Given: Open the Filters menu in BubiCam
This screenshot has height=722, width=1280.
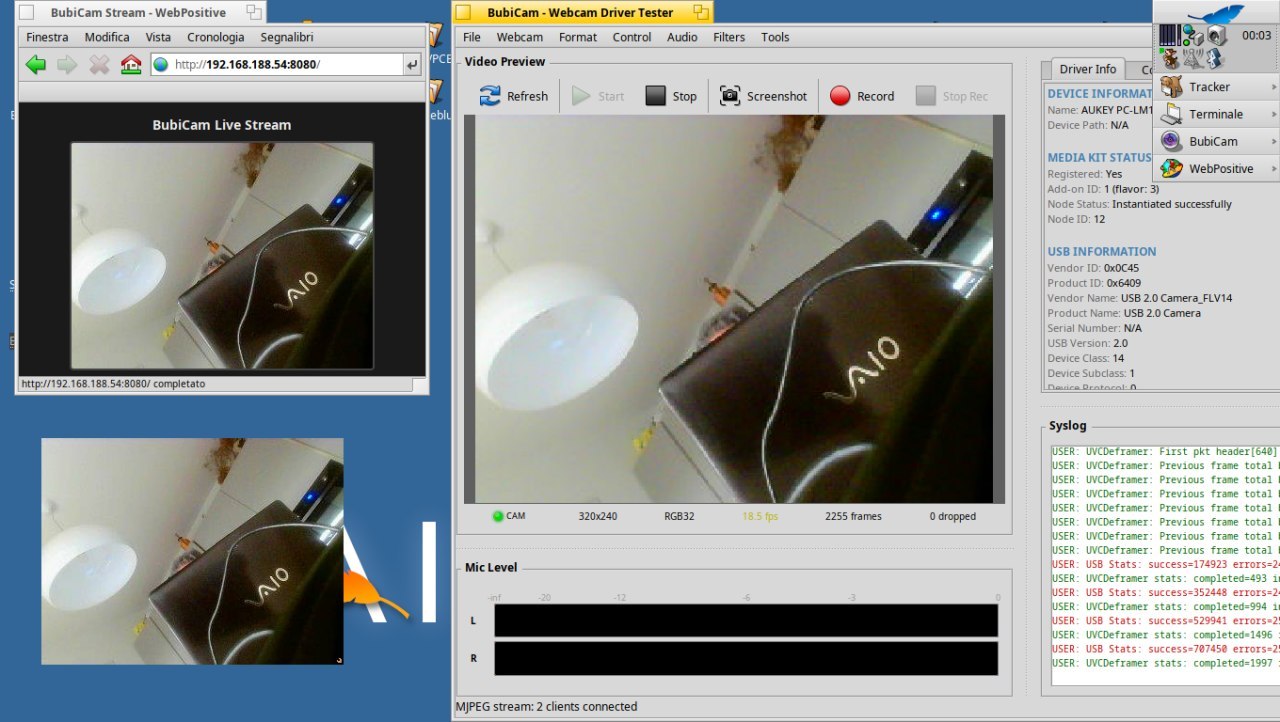Looking at the screenshot, I should click(x=729, y=37).
